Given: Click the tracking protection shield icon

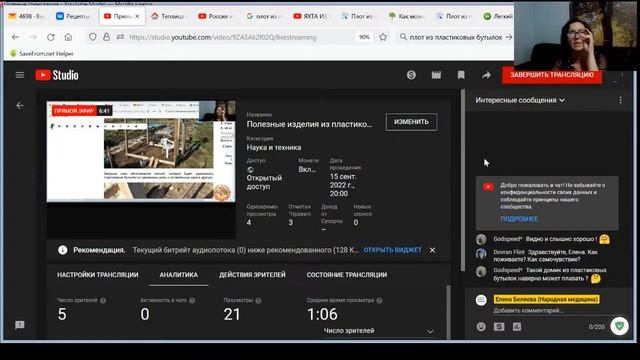Looking at the screenshot, I should [93, 37].
